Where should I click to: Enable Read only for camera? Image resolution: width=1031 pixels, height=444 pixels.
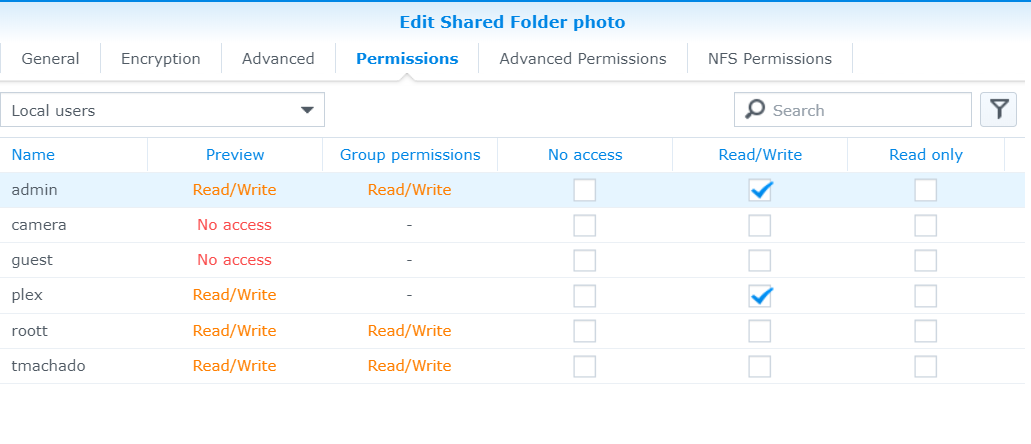coord(926,225)
